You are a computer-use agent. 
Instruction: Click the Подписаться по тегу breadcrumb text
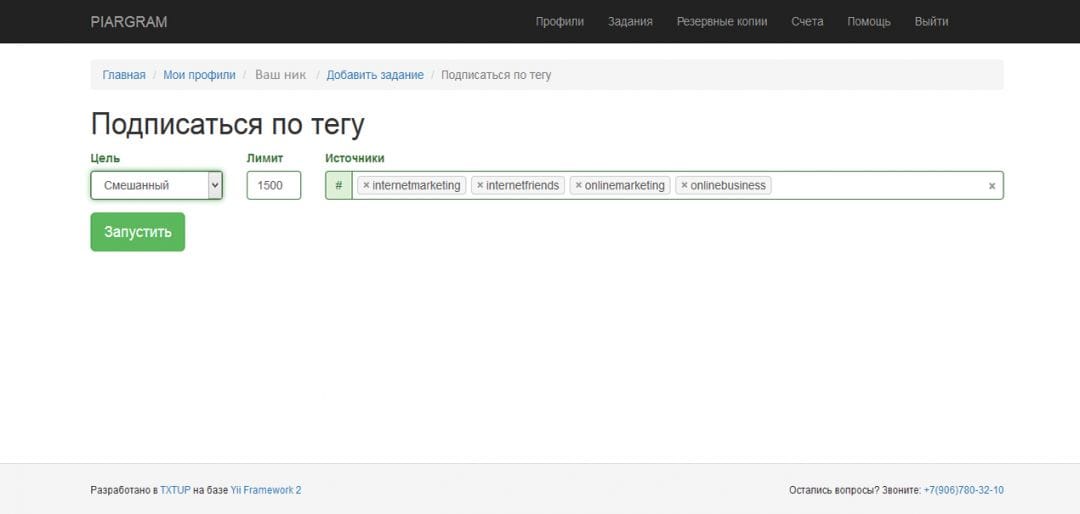click(496, 74)
